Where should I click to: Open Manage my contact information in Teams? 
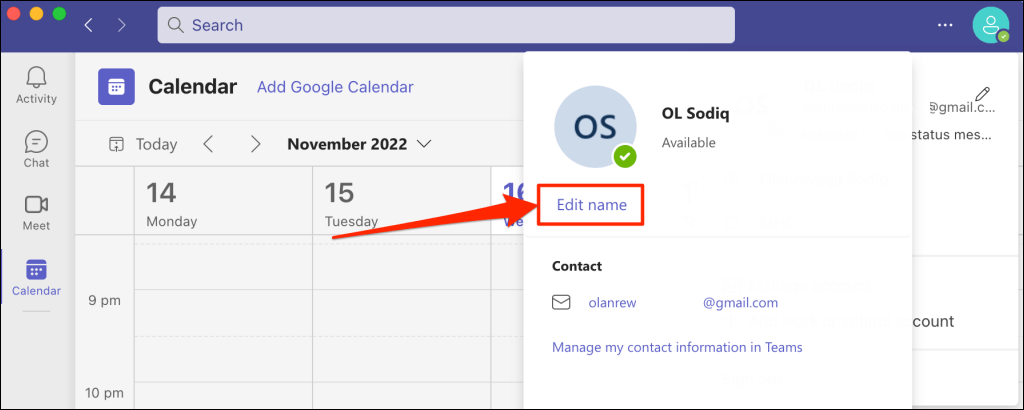pyautogui.click(x=677, y=347)
